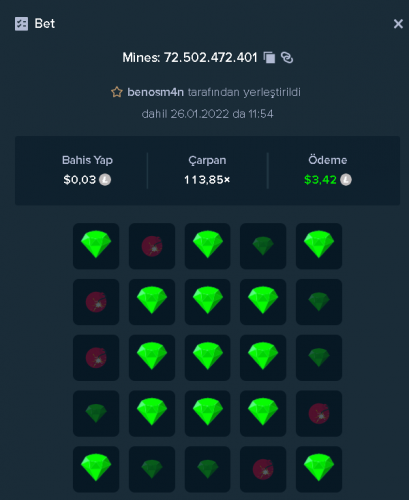Viewport: 409px width, 500px height.
Task: Click row 4 column 5 mine tile
Action: click(x=319, y=413)
